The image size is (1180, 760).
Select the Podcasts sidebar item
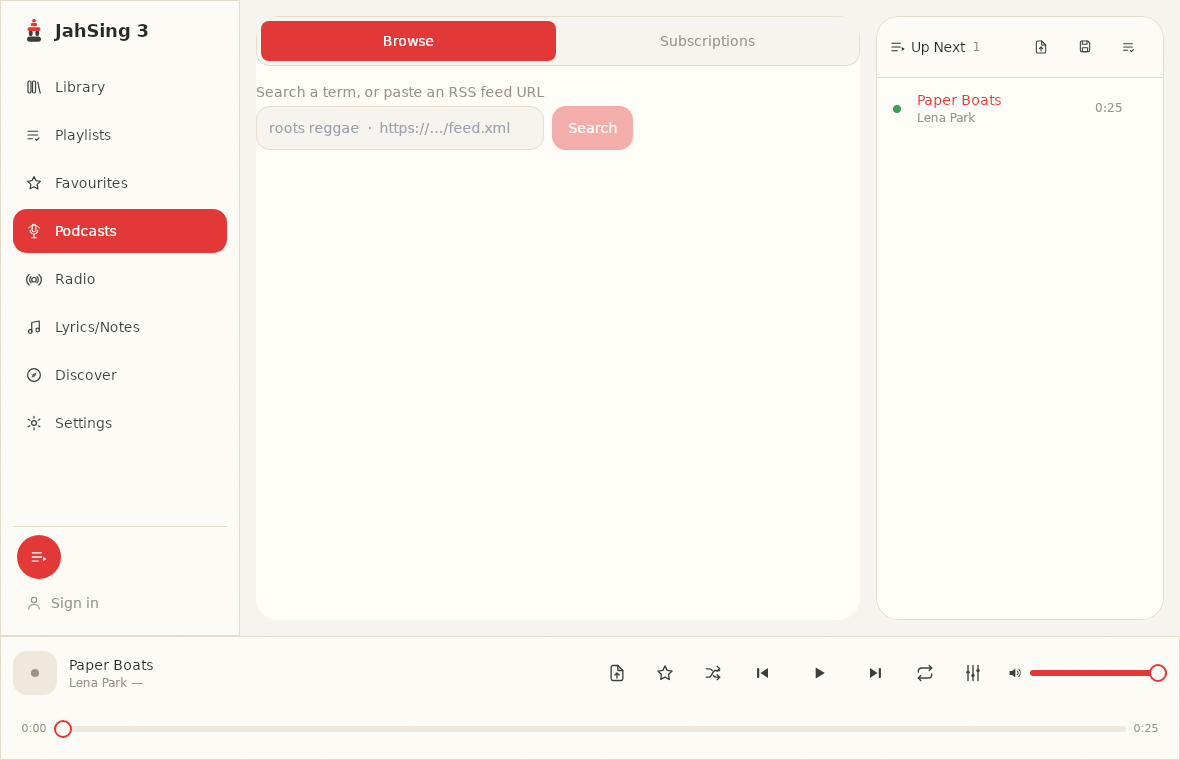click(120, 231)
